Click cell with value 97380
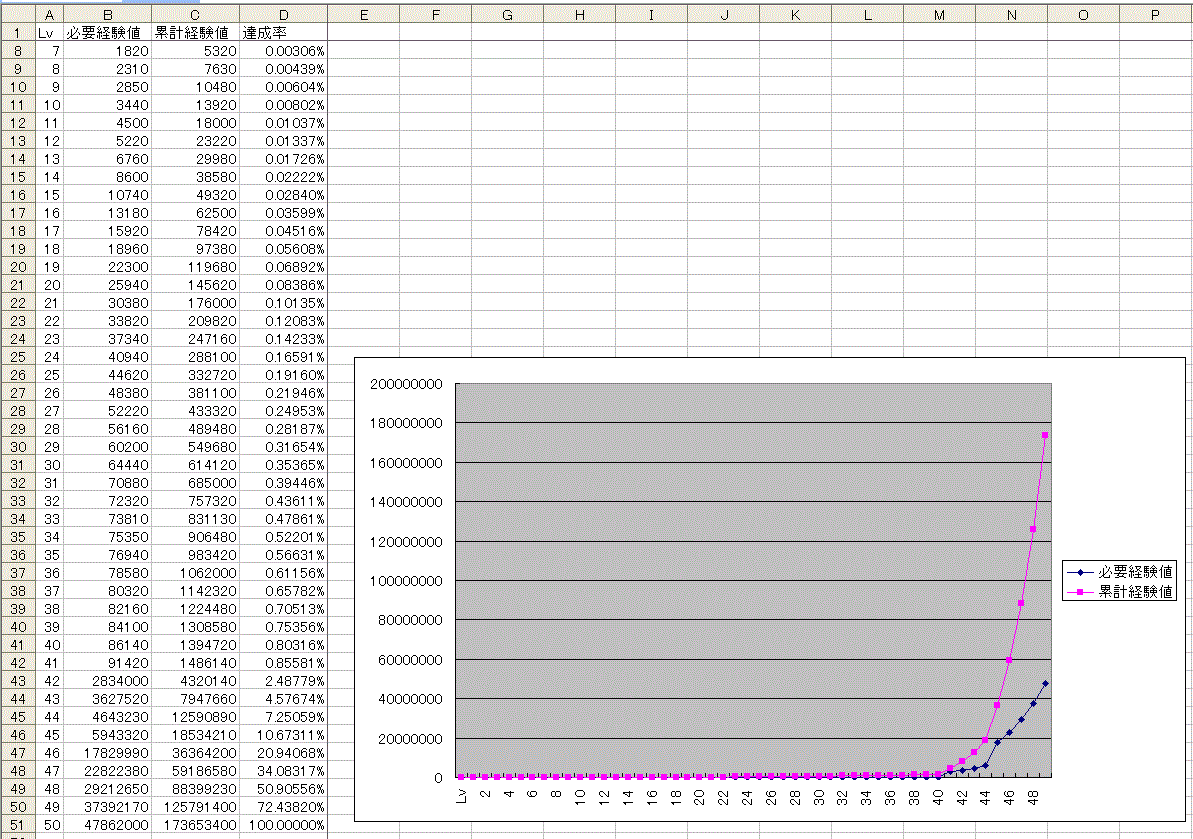Screen dimensions: 1193x839 tap(196, 249)
